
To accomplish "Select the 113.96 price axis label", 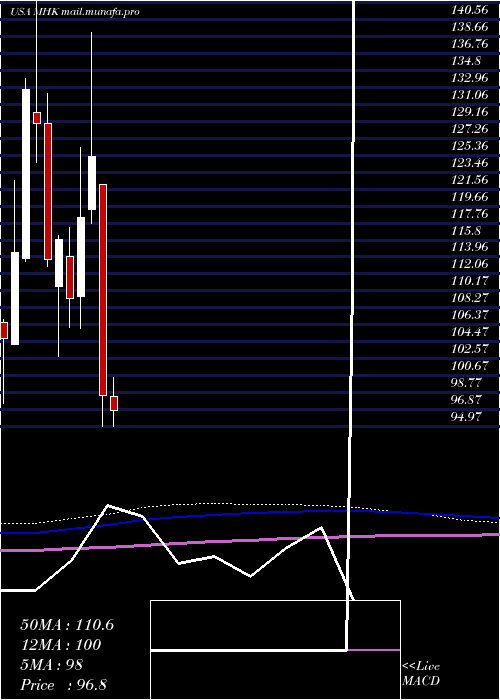I will click(x=469, y=247).
